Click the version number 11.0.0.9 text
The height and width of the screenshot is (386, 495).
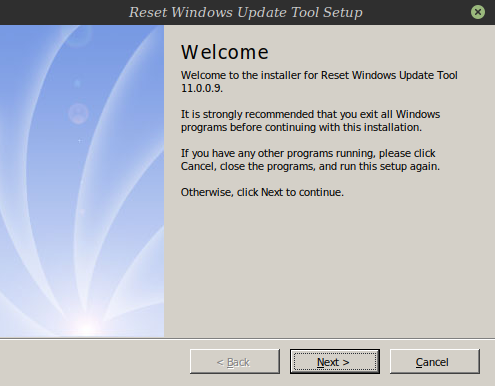point(201,88)
